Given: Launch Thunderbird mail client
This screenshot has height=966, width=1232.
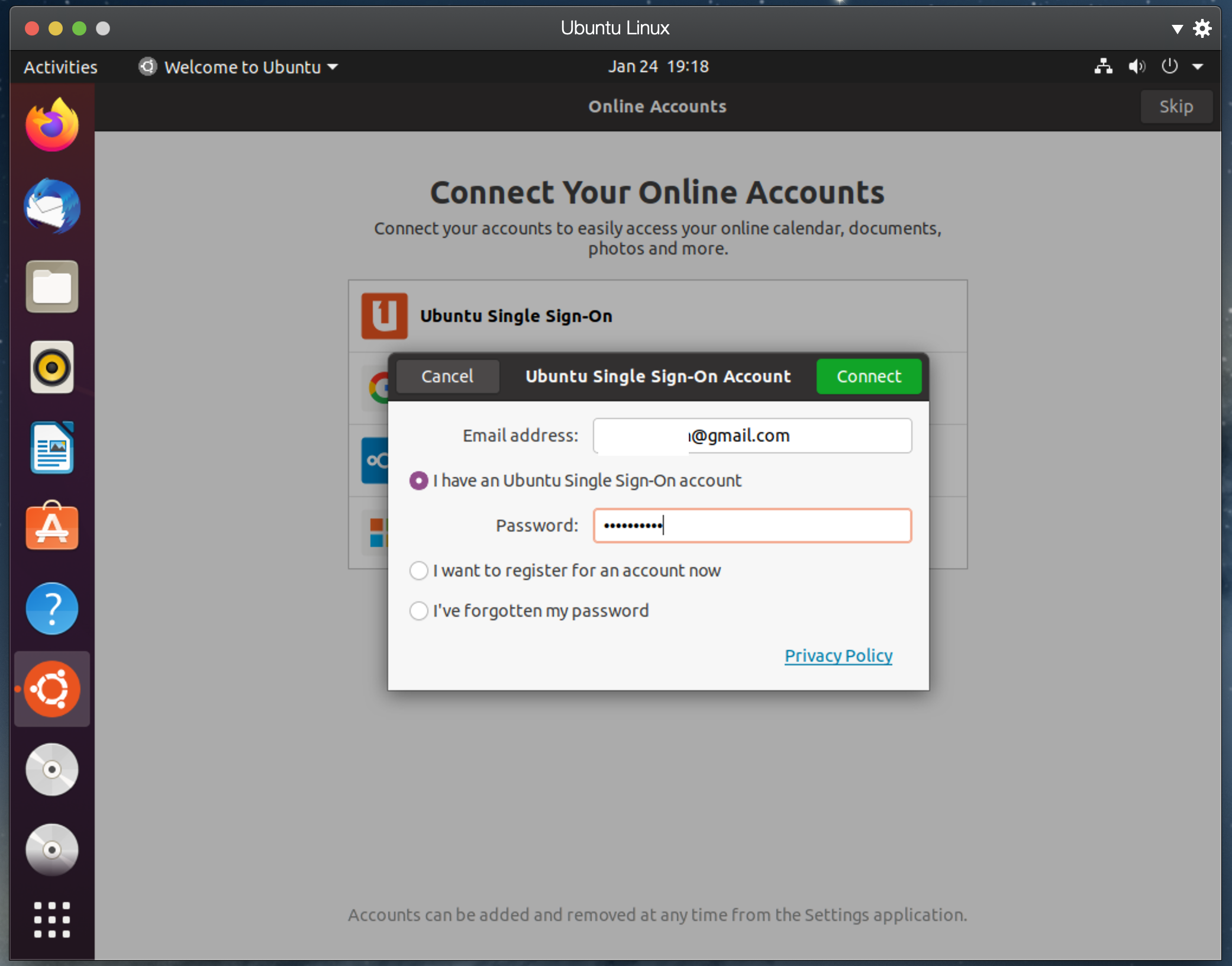Looking at the screenshot, I should pyautogui.click(x=52, y=206).
